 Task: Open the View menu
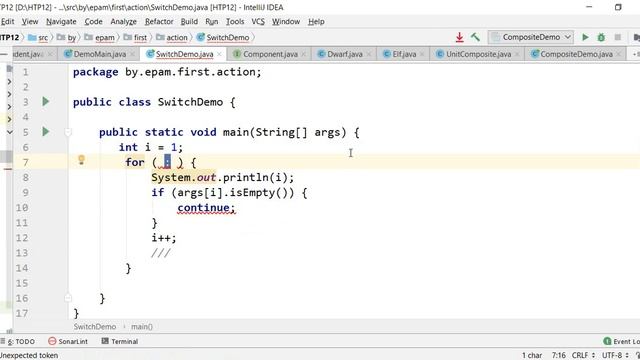click(30, 22)
